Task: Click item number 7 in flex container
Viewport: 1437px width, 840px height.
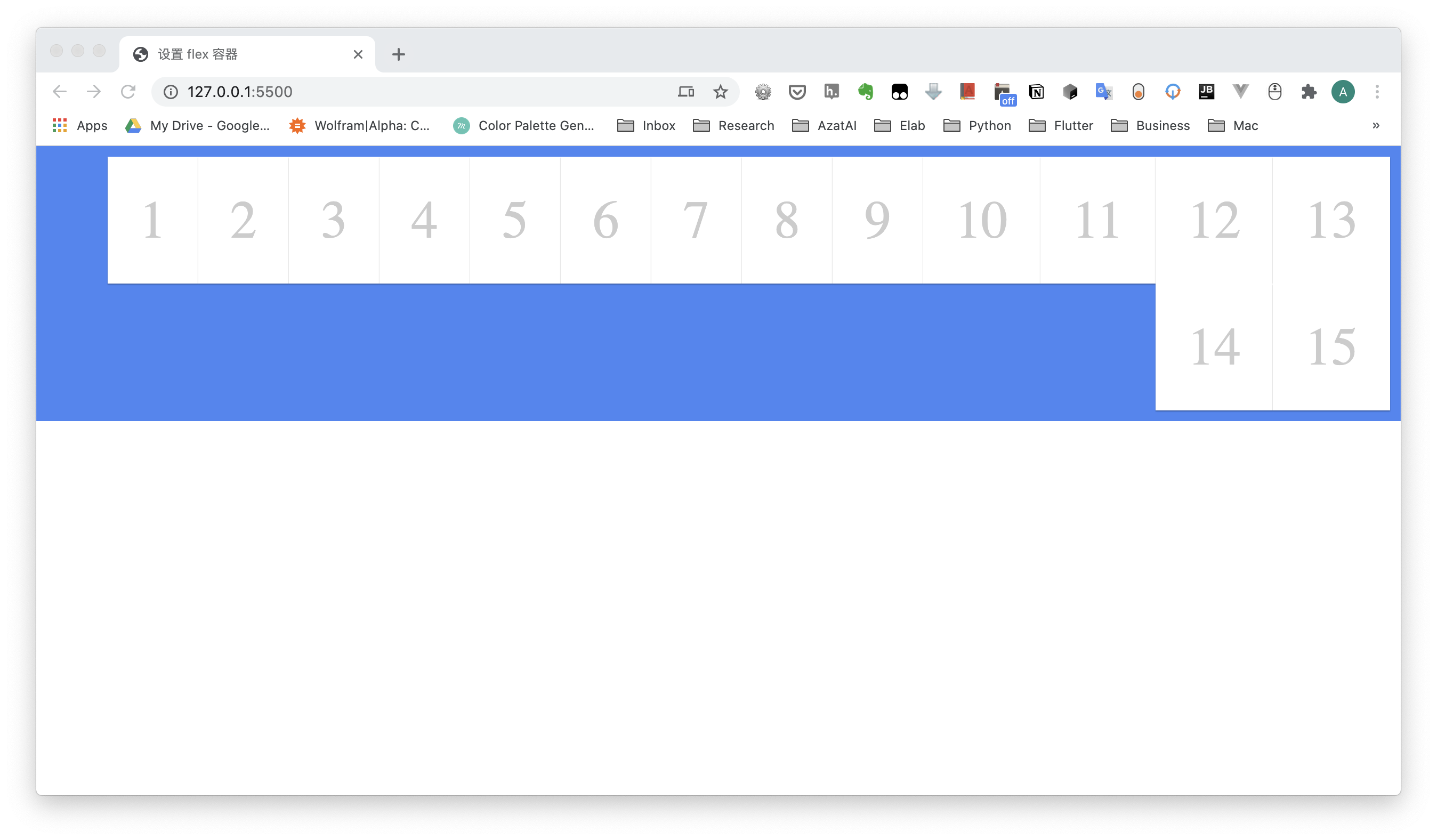Action: tap(697, 219)
